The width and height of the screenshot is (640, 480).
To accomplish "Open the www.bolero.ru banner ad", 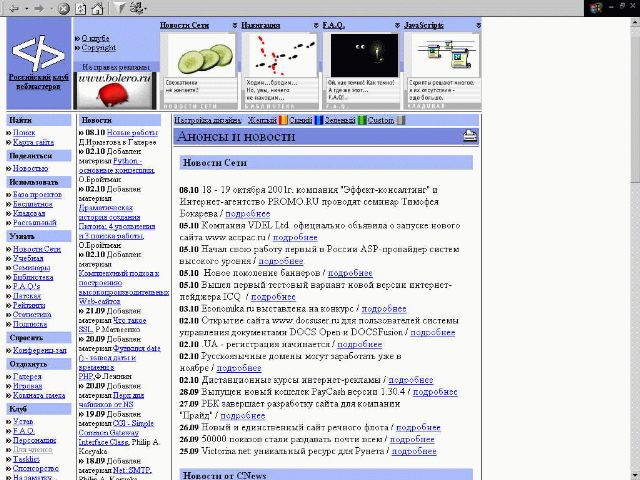I will point(115,91).
